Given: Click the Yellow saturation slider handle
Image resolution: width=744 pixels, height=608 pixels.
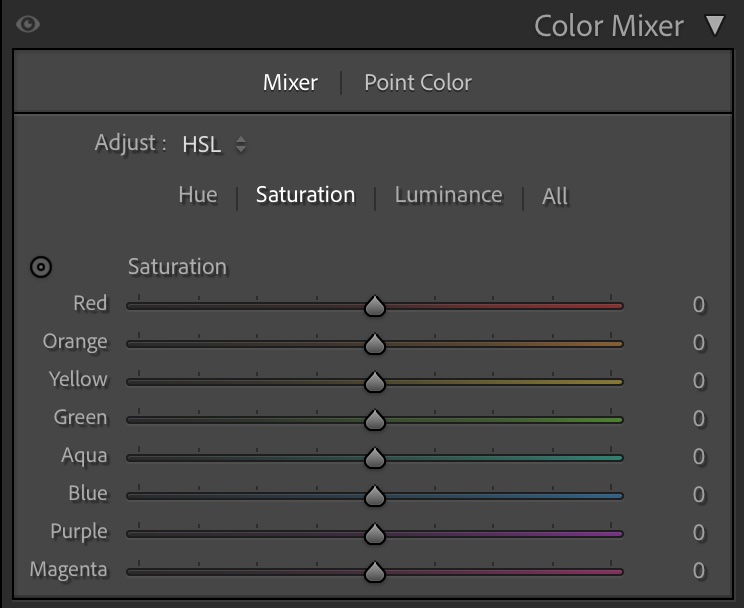Looking at the screenshot, I should pos(375,382).
